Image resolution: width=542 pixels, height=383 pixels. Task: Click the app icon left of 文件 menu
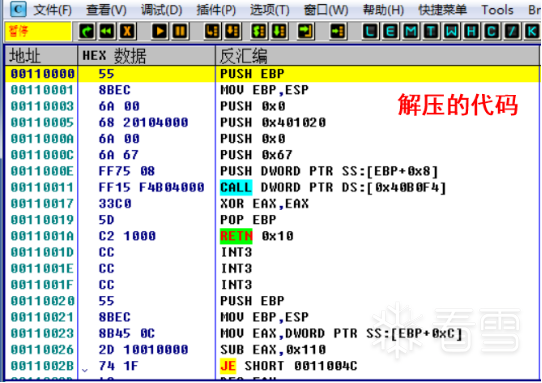coord(18,9)
